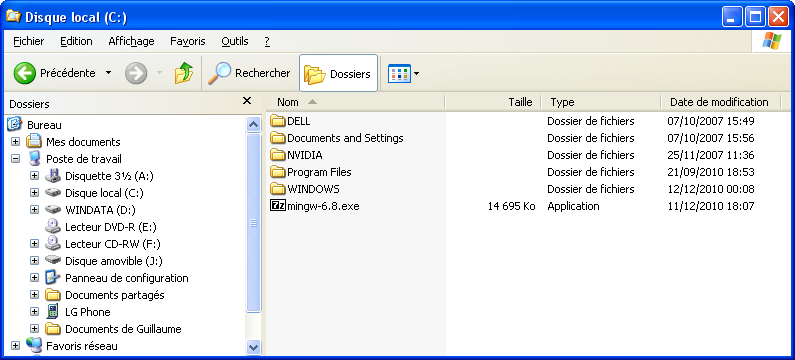
Task: Sort by the Nom column header
Action: [355, 102]
